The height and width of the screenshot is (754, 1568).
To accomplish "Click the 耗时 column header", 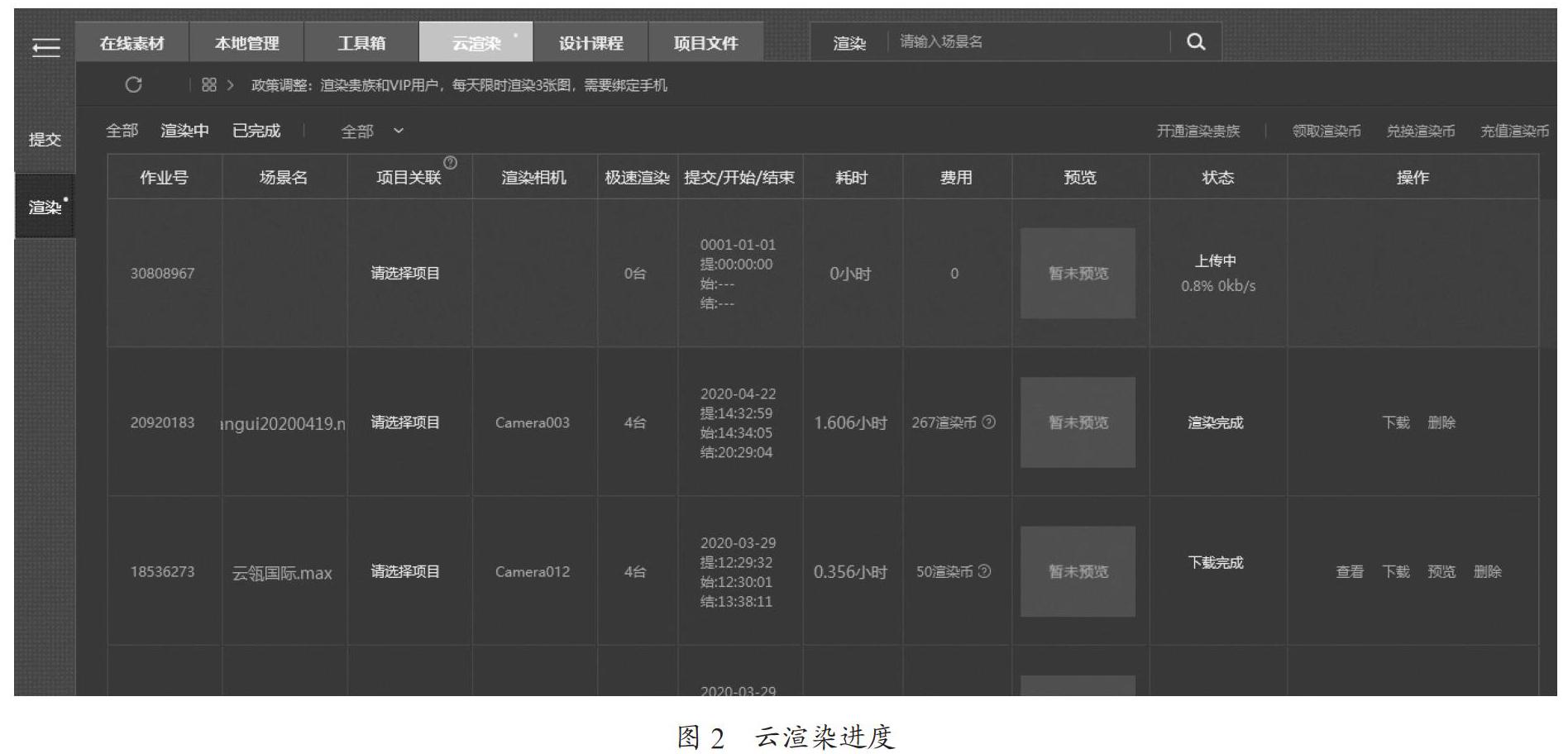I will tap(852, 177).
